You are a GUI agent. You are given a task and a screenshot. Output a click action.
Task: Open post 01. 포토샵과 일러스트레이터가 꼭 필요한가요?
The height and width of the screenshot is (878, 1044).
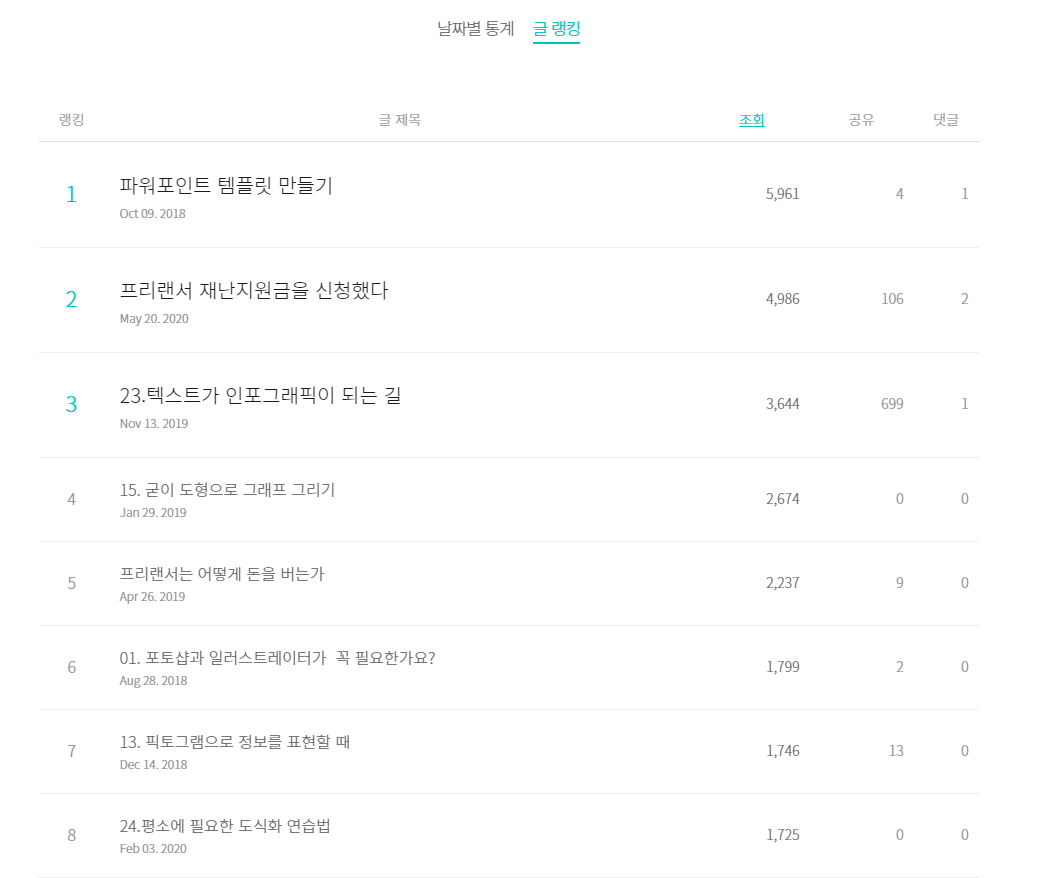coord(277,658)
